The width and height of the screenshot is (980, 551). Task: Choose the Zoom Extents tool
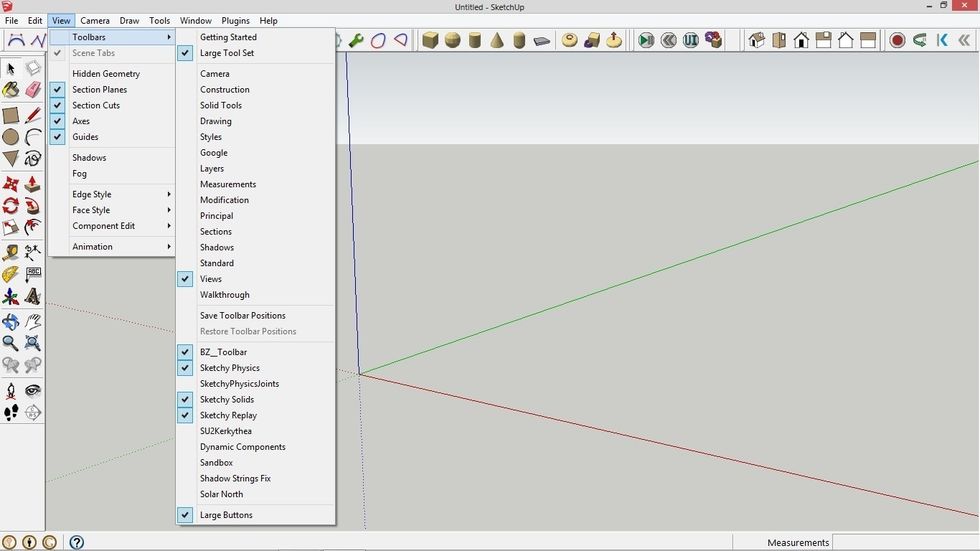[x=32, y=343]
